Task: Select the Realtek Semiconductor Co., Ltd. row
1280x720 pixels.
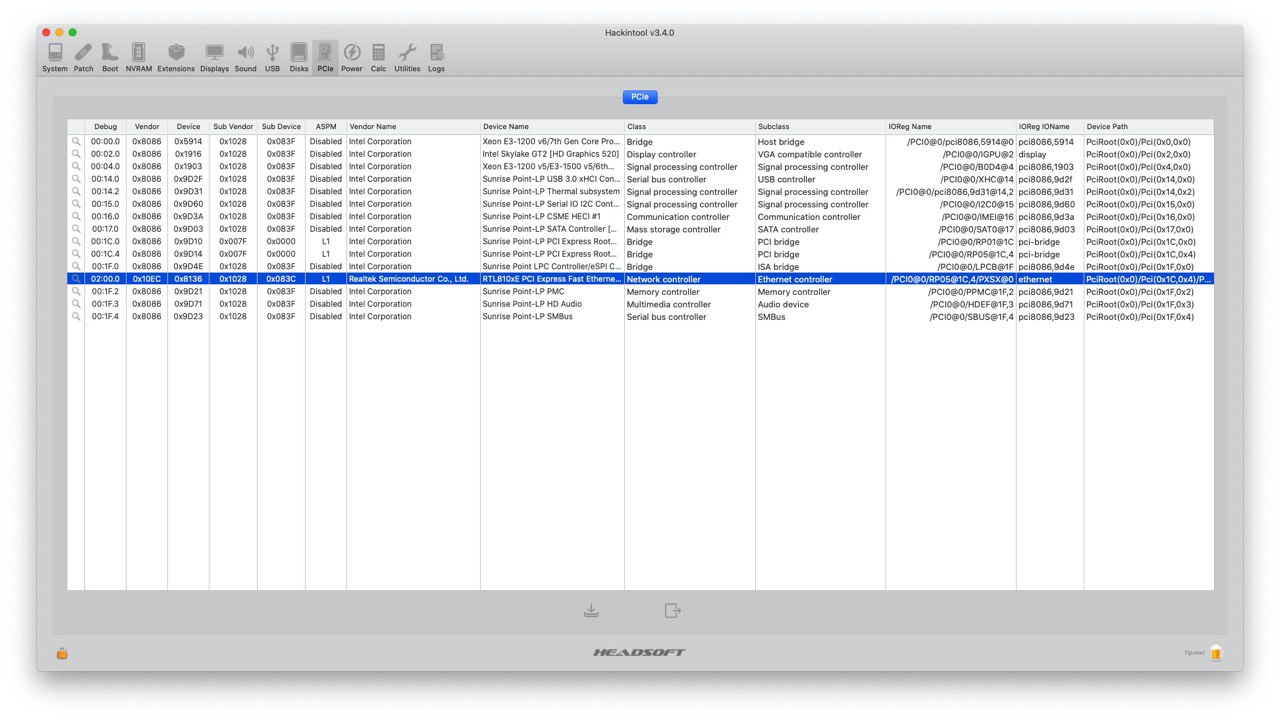Action: click(640, 279)
